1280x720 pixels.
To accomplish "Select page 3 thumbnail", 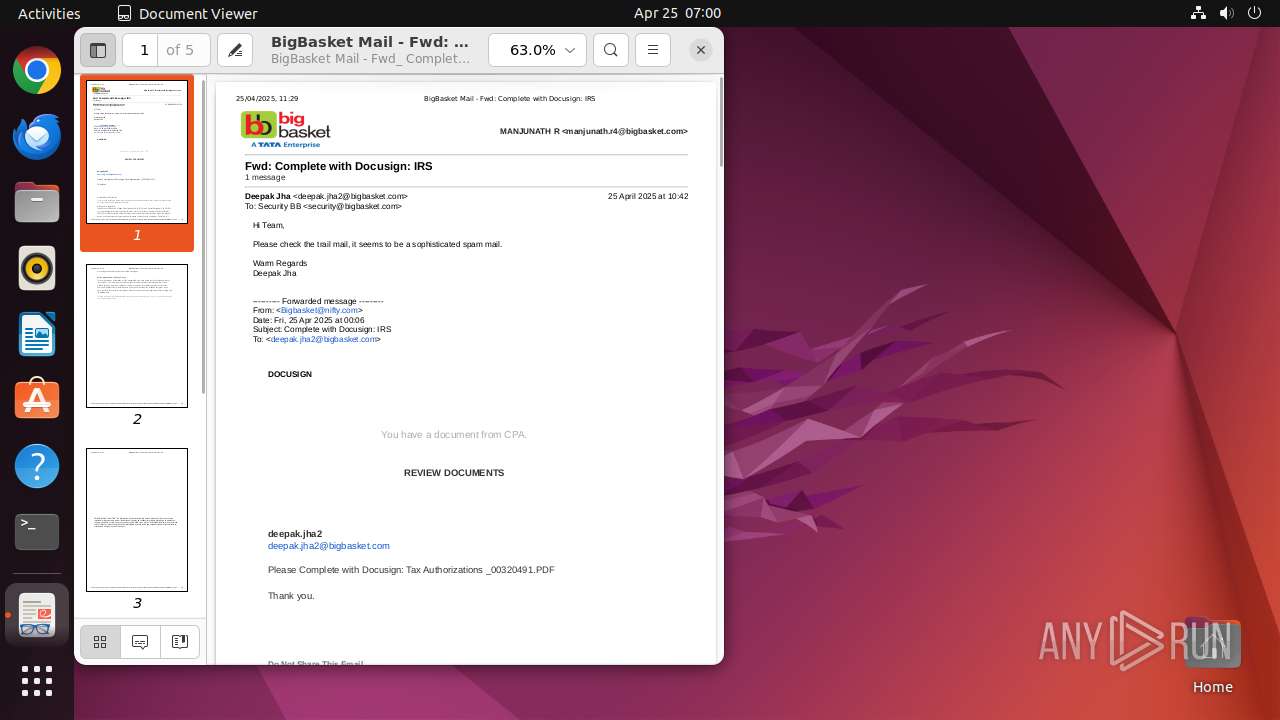I will point(137,520).
